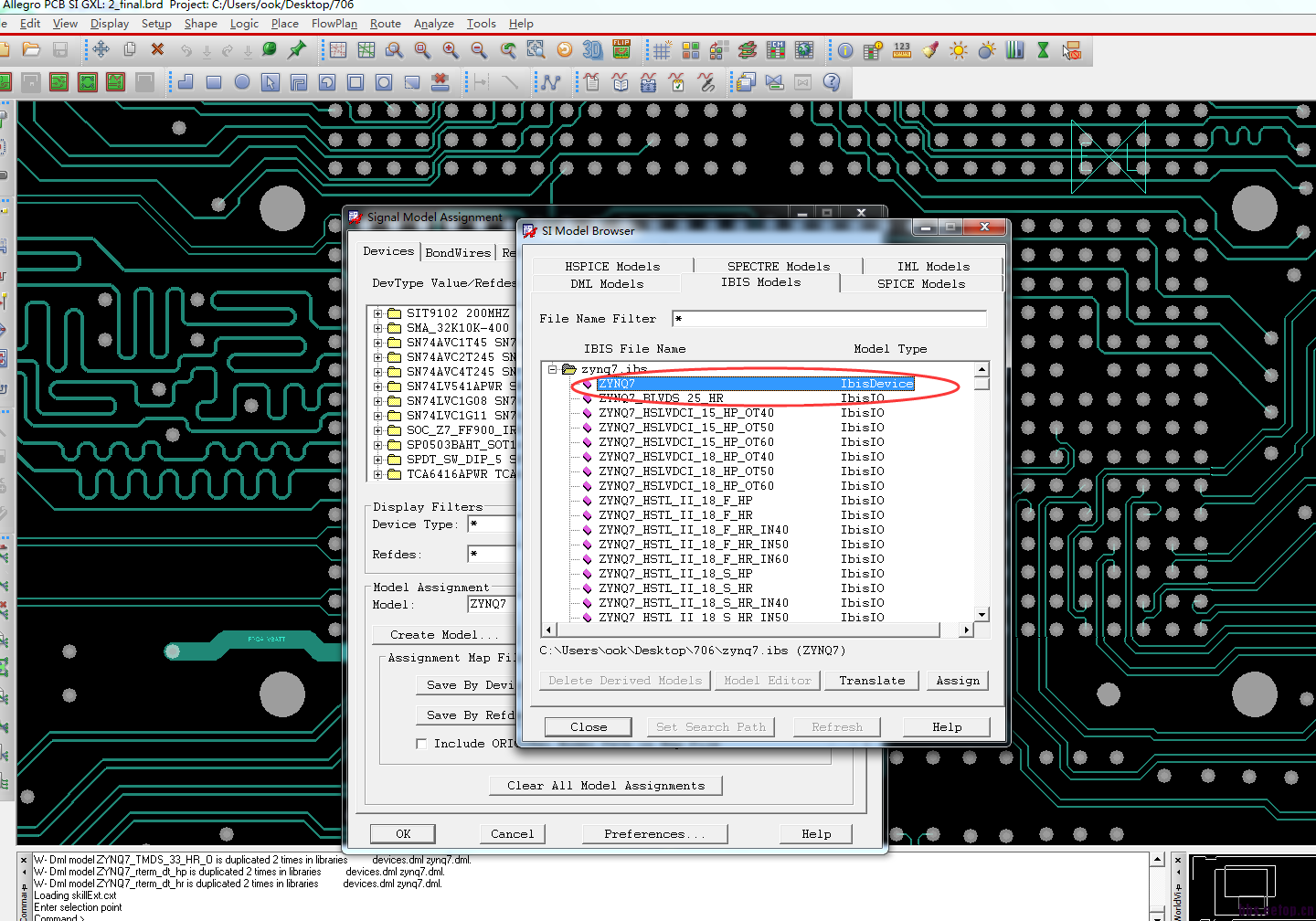Click the Measure ruler icon

902,50
